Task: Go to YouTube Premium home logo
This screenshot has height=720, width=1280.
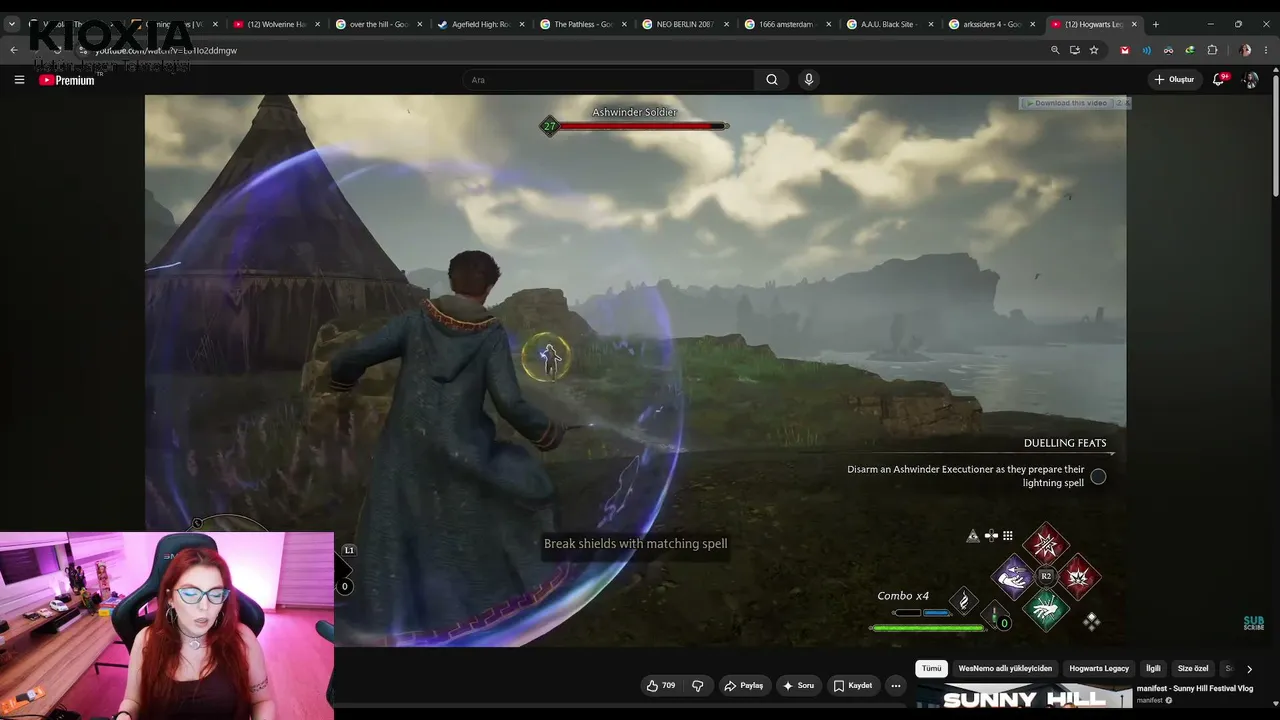Action: pyautogui.click(x=67, y=80)
